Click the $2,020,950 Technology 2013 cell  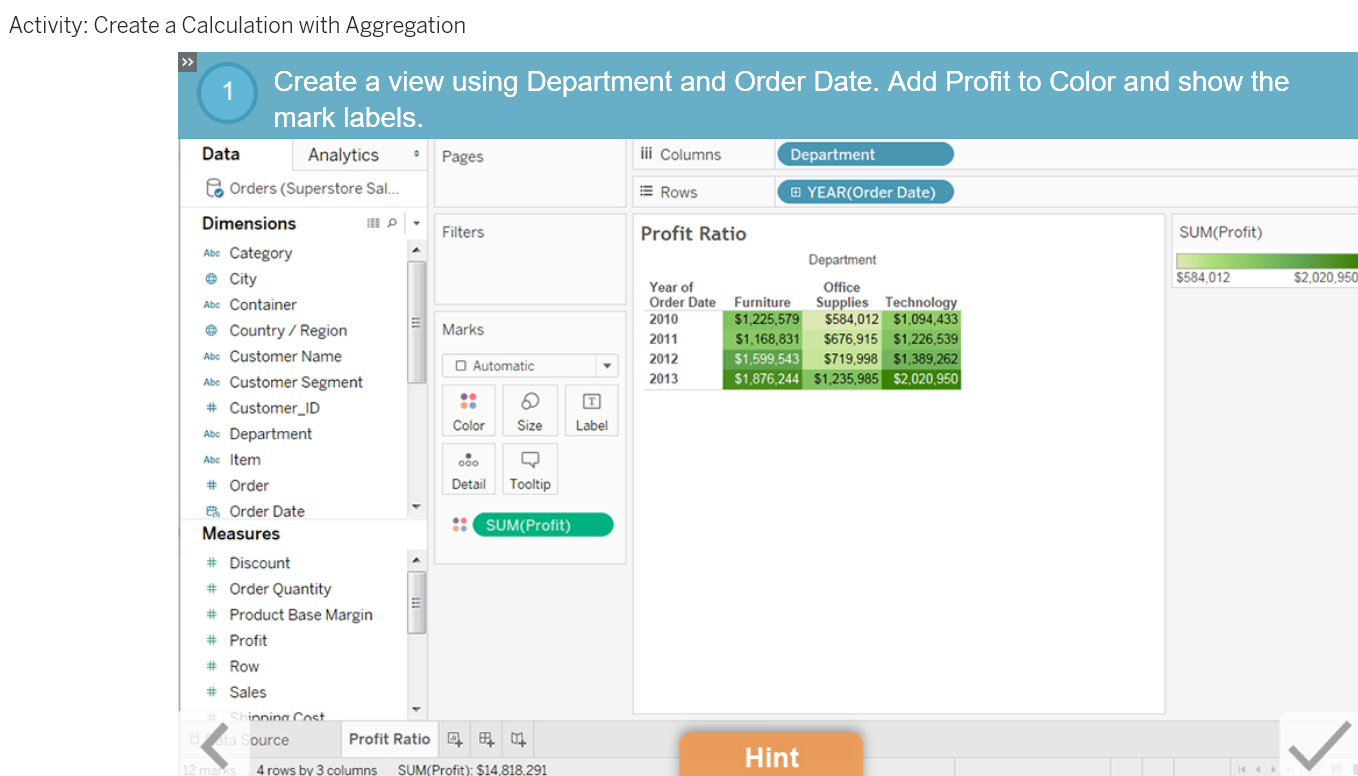[x=921, y=379]
